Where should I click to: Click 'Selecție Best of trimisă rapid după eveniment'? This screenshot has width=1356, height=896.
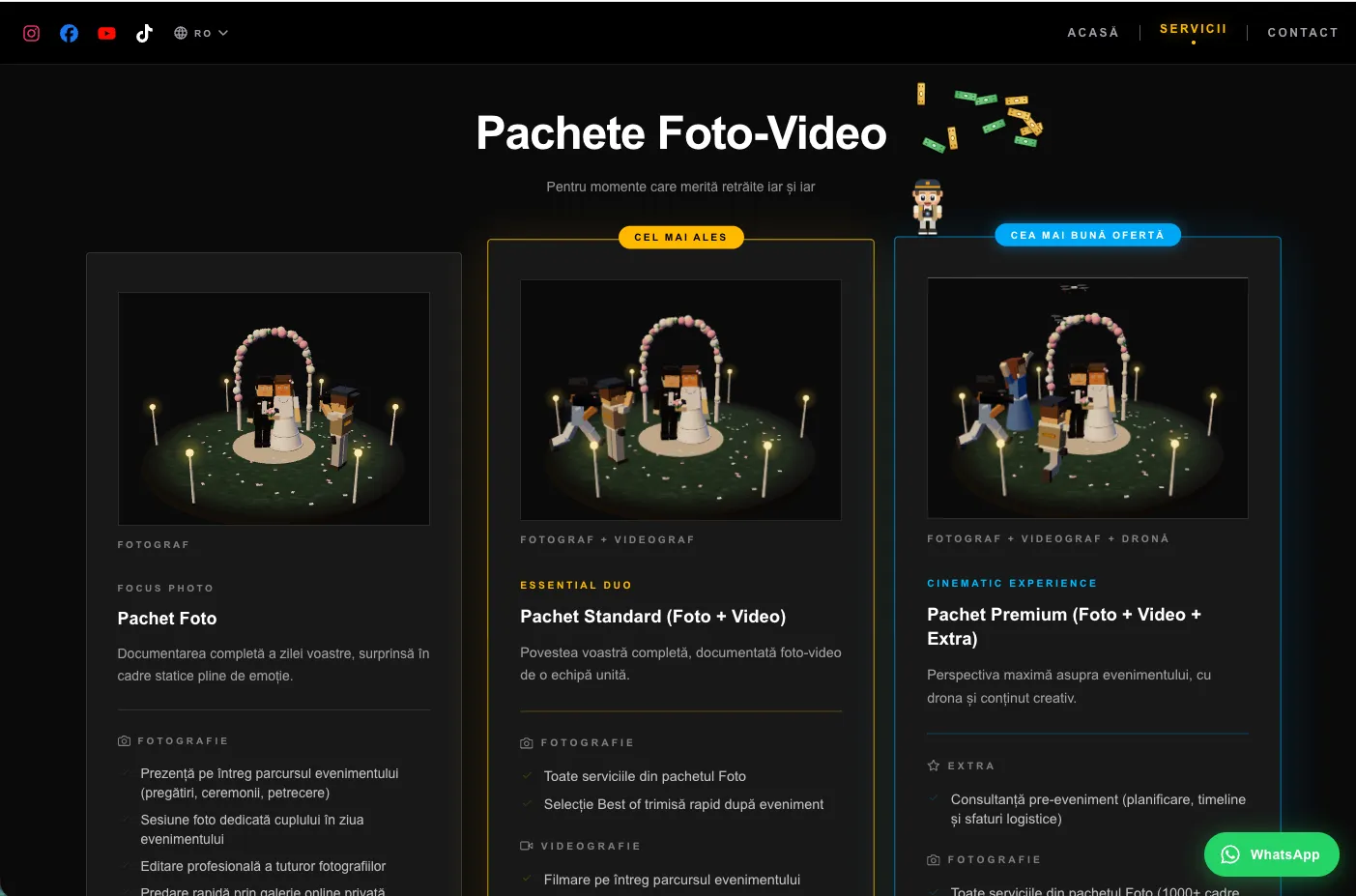point(683,804)
